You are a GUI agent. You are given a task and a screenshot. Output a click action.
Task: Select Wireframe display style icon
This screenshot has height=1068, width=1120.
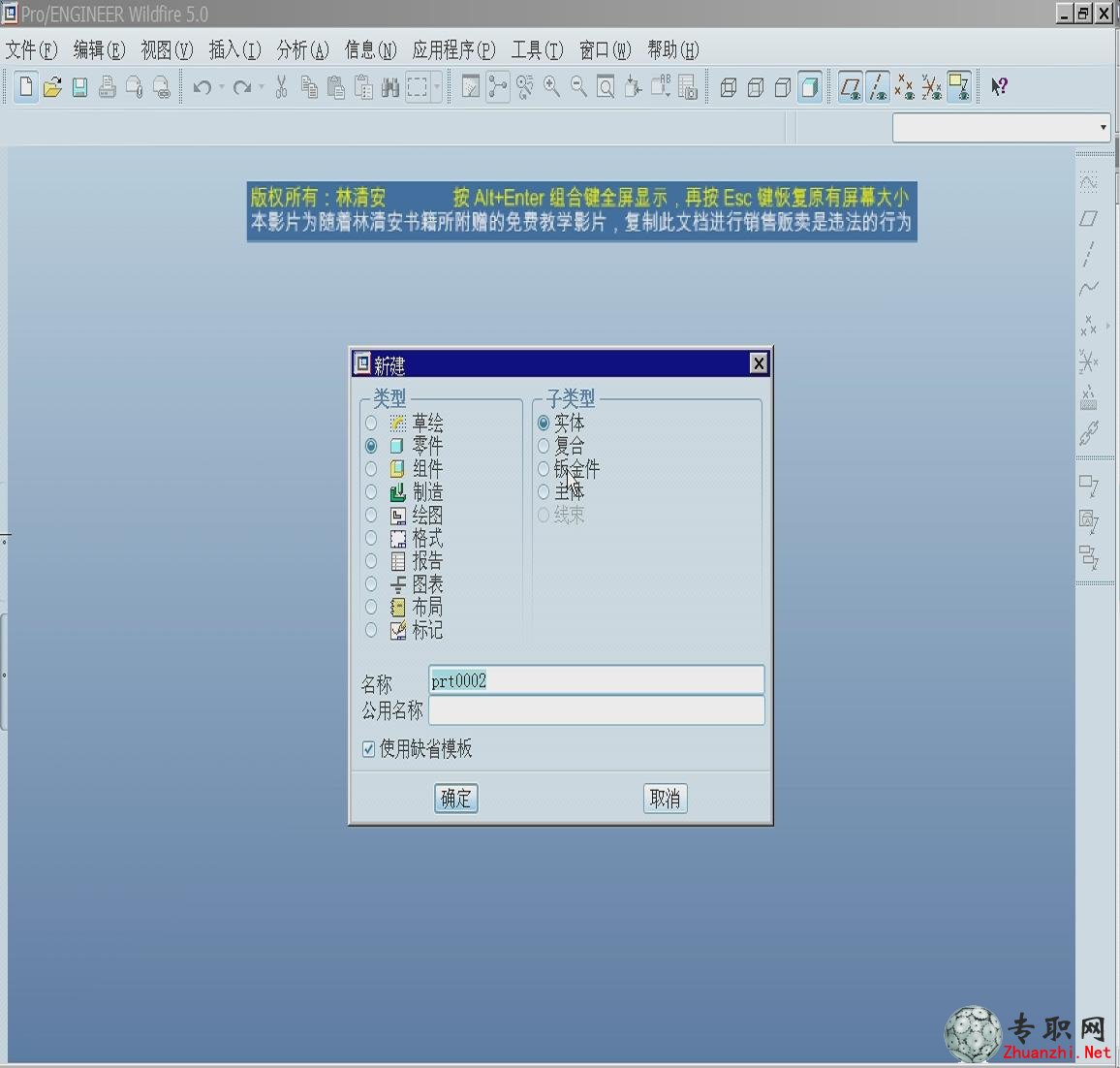coord(728,87)
